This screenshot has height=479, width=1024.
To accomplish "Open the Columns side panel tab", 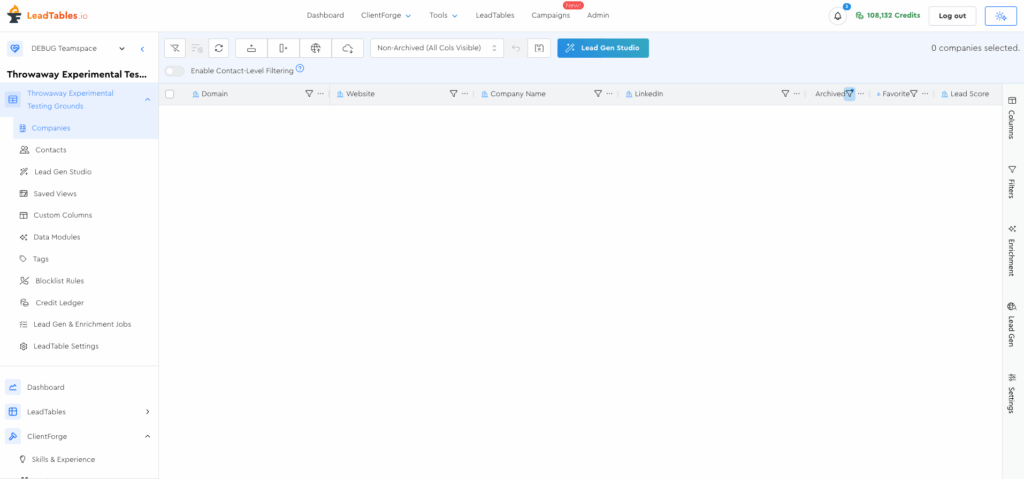I will click(1012, 118).
